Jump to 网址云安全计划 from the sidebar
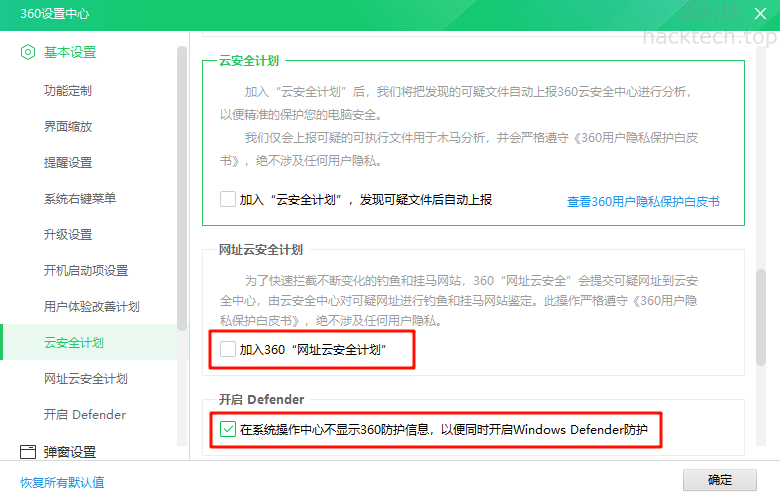 [x=86, y=379]
